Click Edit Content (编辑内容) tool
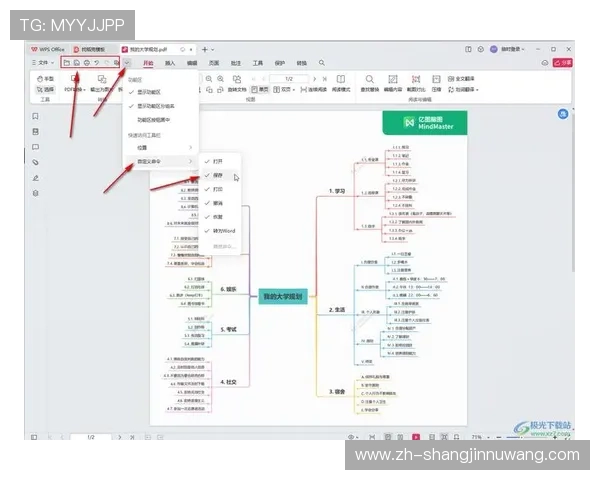 (393, 84)
